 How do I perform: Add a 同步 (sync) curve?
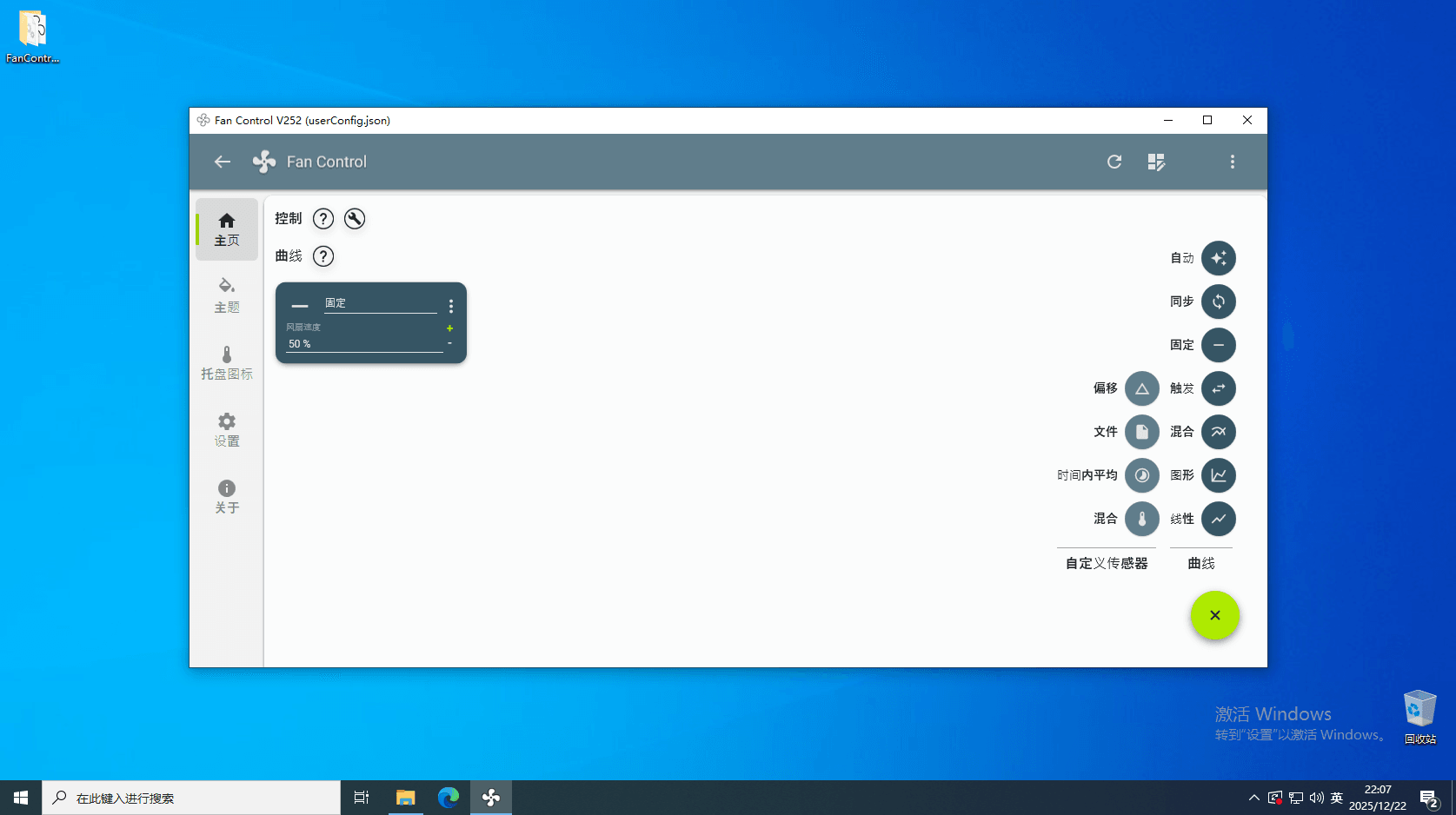(x=1218, y=301)
